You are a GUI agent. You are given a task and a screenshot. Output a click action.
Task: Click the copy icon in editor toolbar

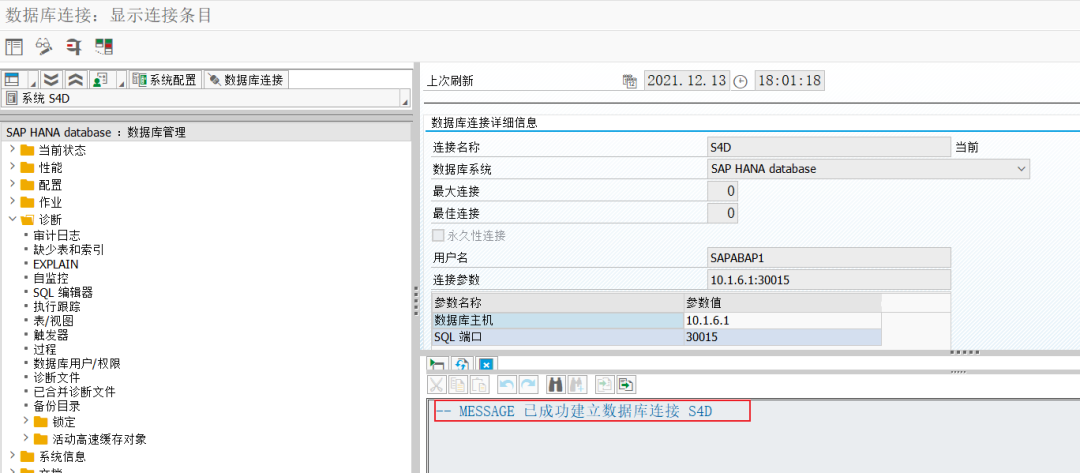pos(457,384)
